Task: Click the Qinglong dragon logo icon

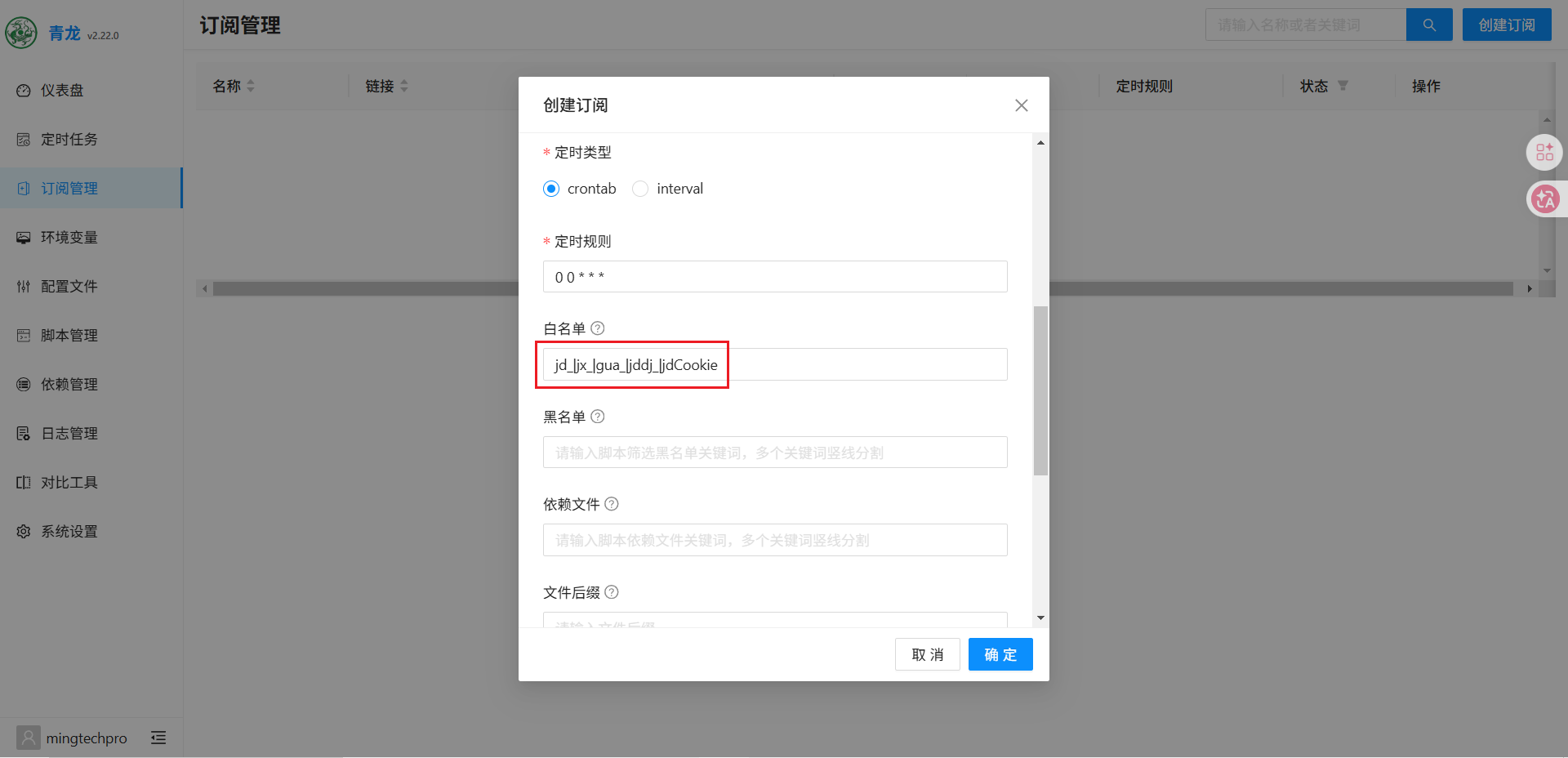Action: point(21,33)
